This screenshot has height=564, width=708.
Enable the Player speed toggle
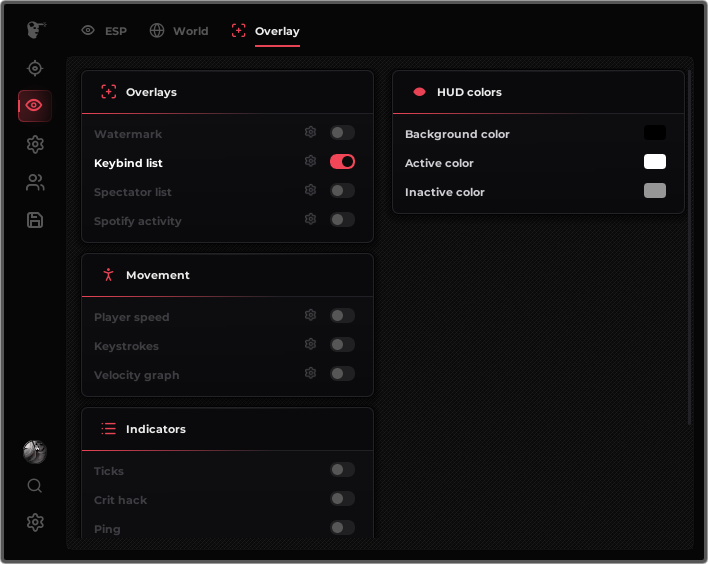(342, 316)
